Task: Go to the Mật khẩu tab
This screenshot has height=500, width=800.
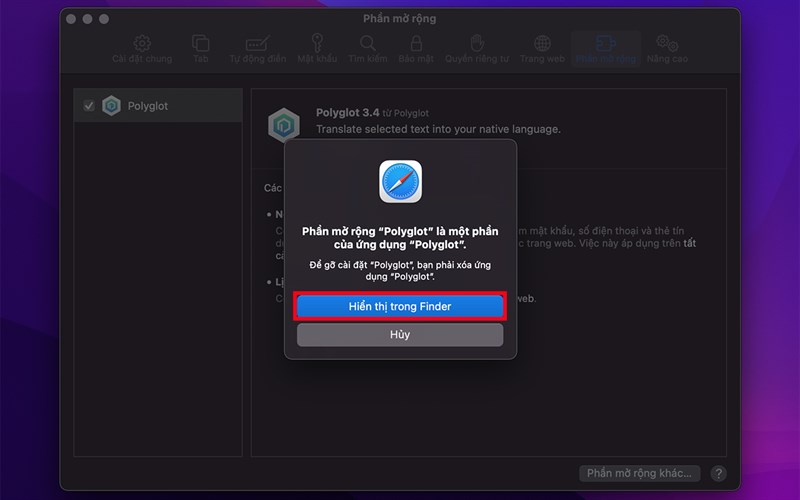Action: click(x=317, y=49)
